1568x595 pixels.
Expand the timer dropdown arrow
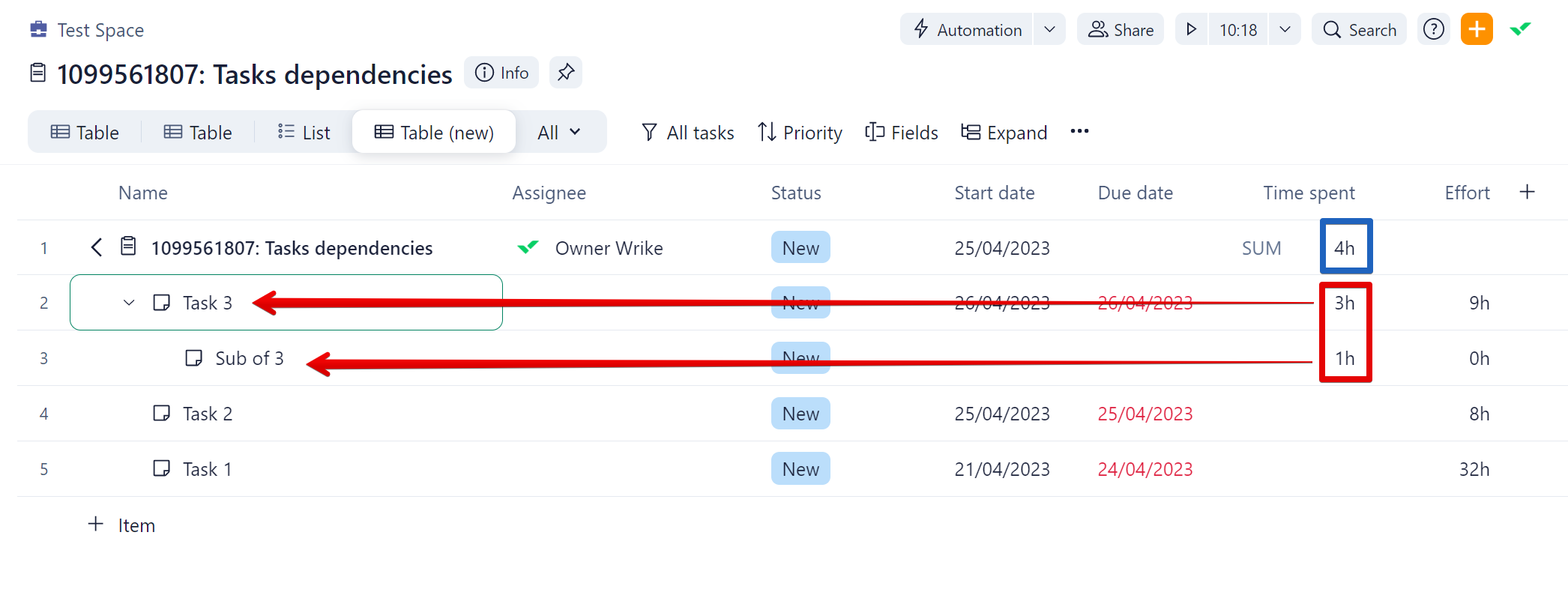tap(1285, 29)
